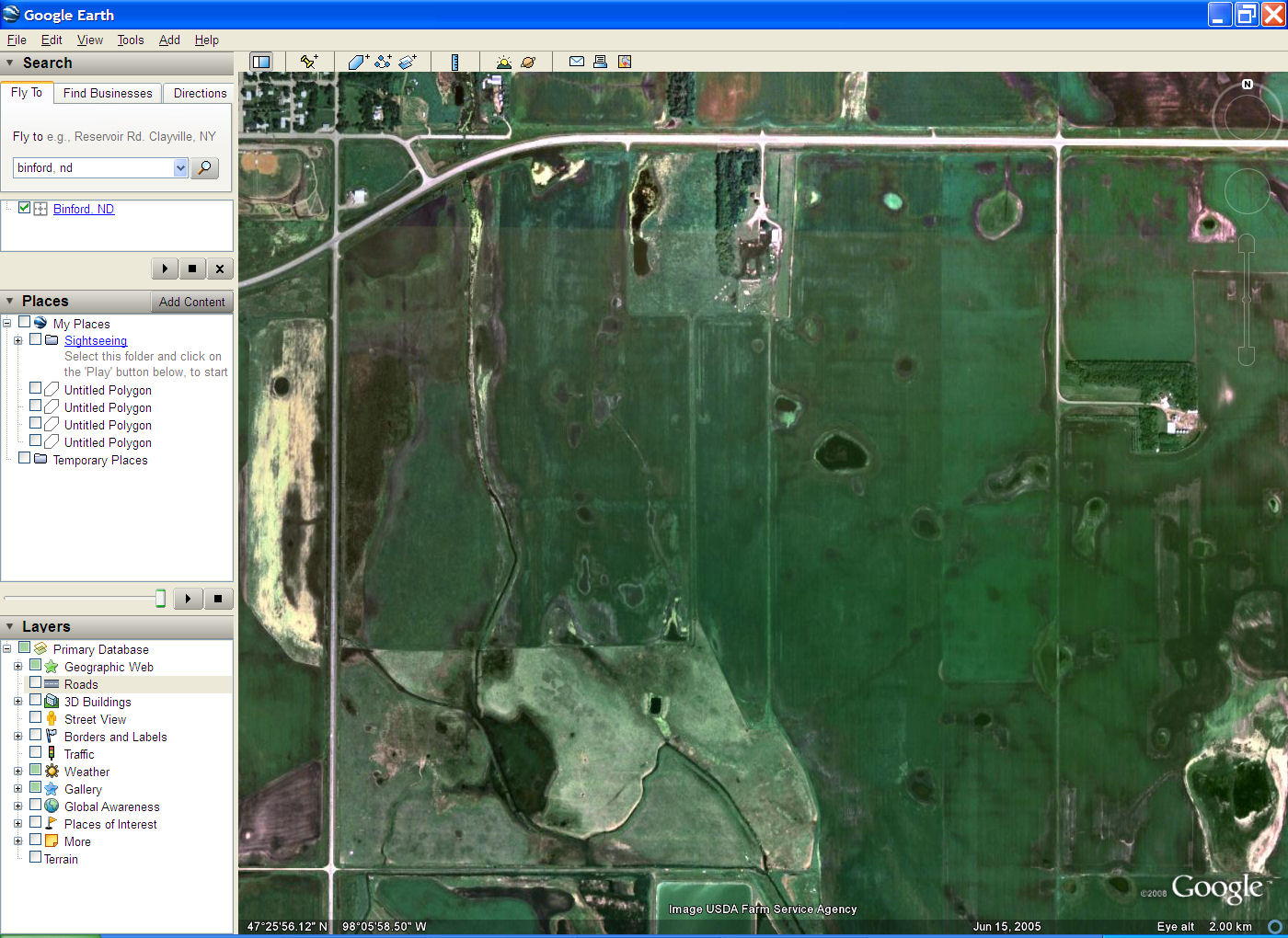Viewport: 1288px width, 938px height.
Task: Expand the Weather layer tree
Action: point(17,772)
